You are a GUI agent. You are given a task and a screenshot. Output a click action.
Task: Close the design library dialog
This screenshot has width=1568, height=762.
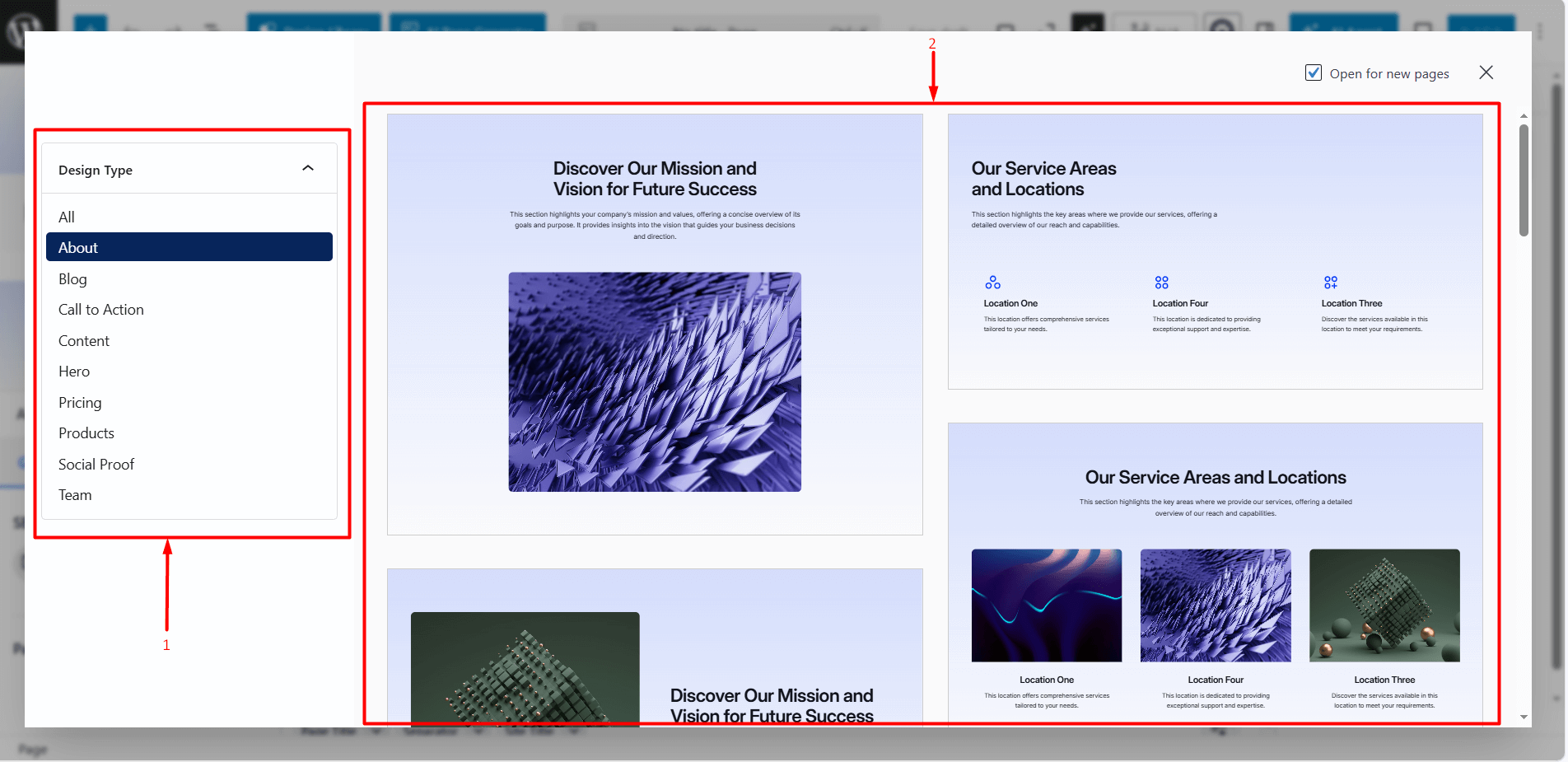(1486, 72)
